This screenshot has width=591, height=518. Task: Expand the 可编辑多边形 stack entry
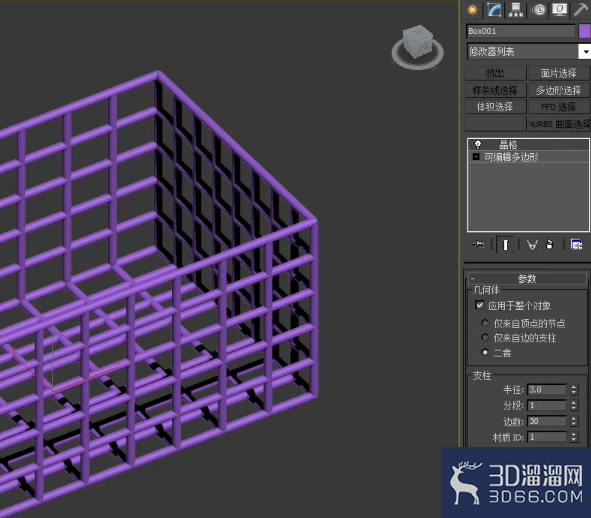tap(476, 156)
